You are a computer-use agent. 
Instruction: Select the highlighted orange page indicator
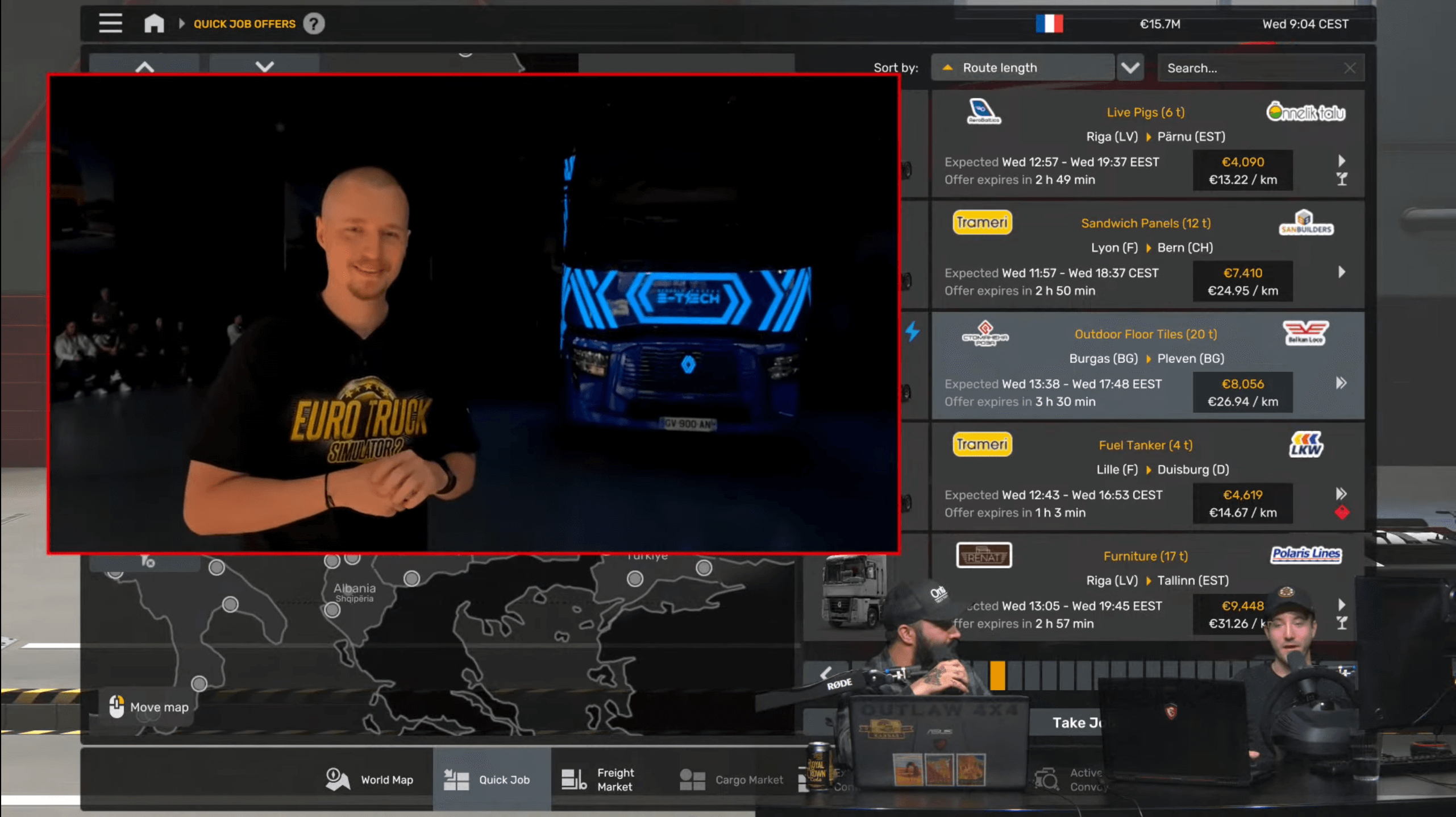(x=997, y=675)
